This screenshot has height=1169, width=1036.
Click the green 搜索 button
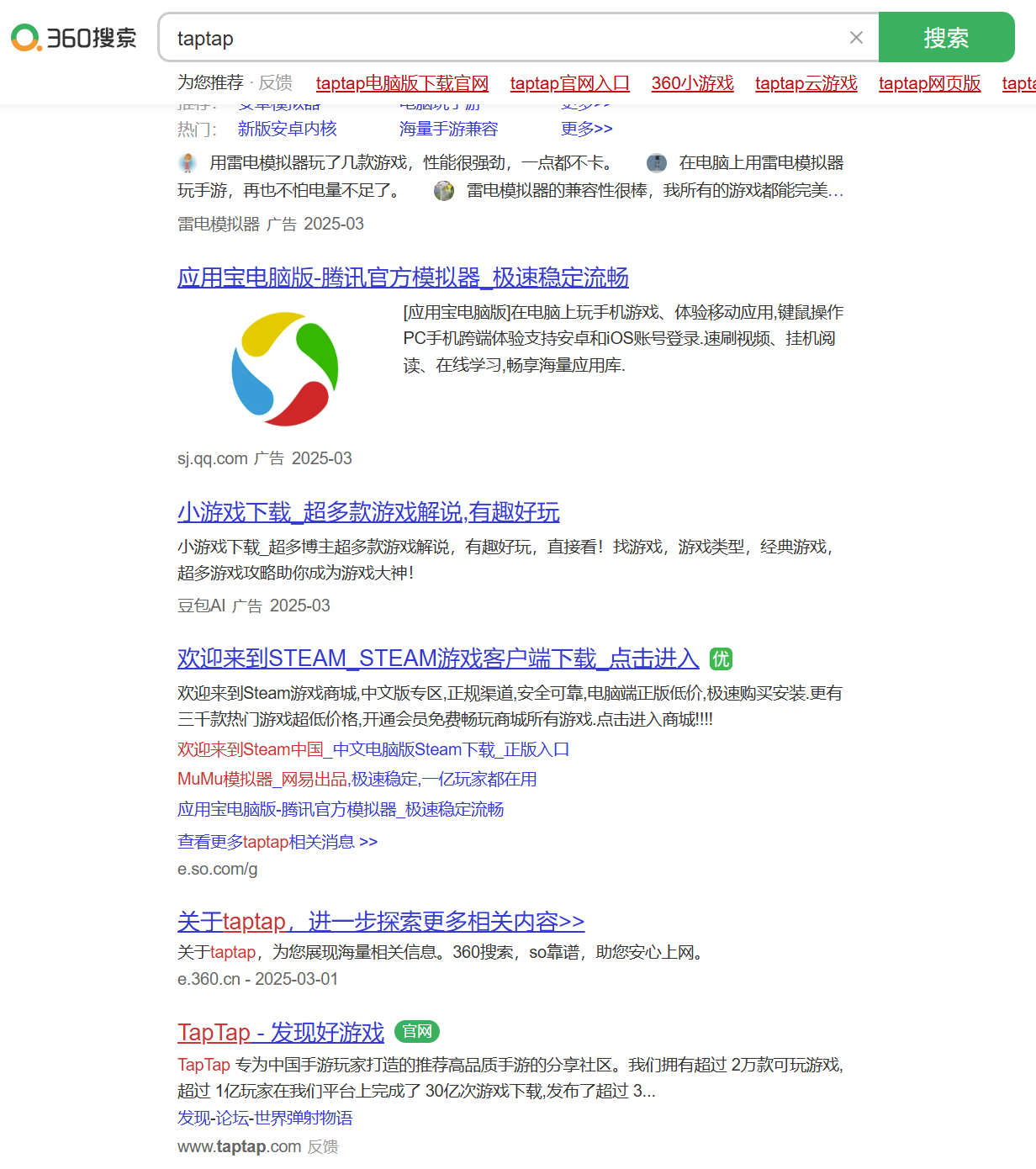point(946,37)
